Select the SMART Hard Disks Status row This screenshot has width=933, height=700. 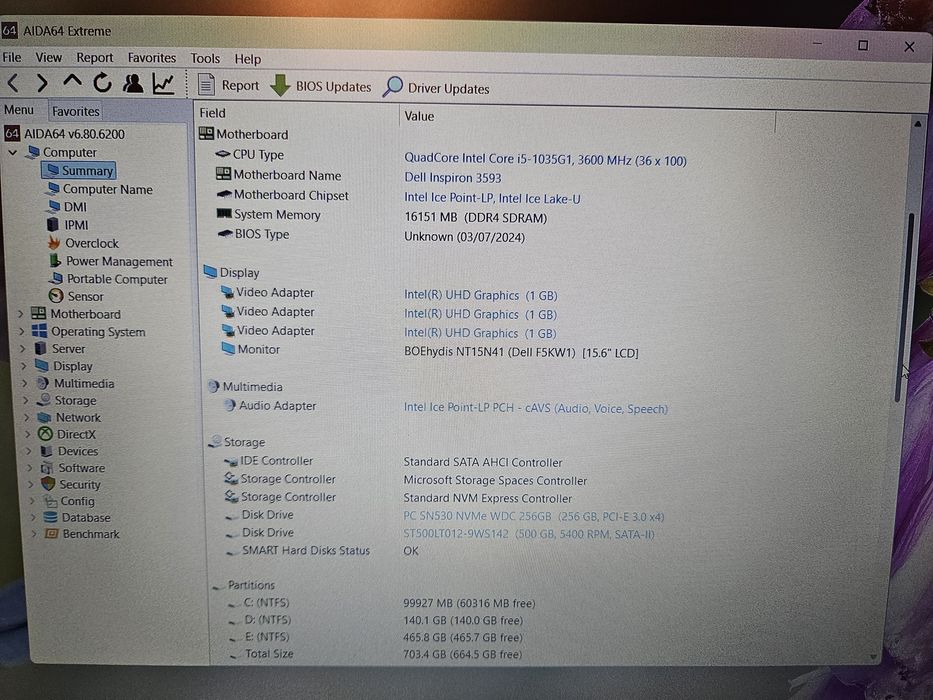pos(322,551)
